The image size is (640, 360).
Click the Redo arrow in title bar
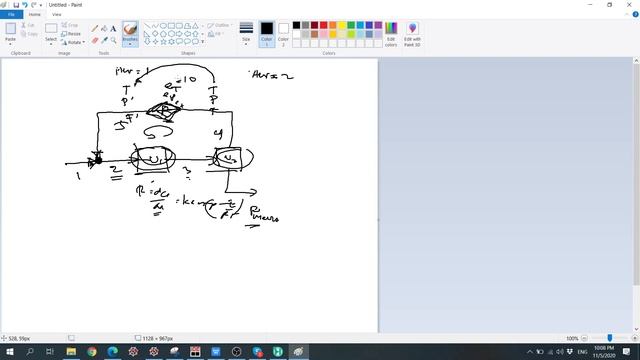[33, 5]
